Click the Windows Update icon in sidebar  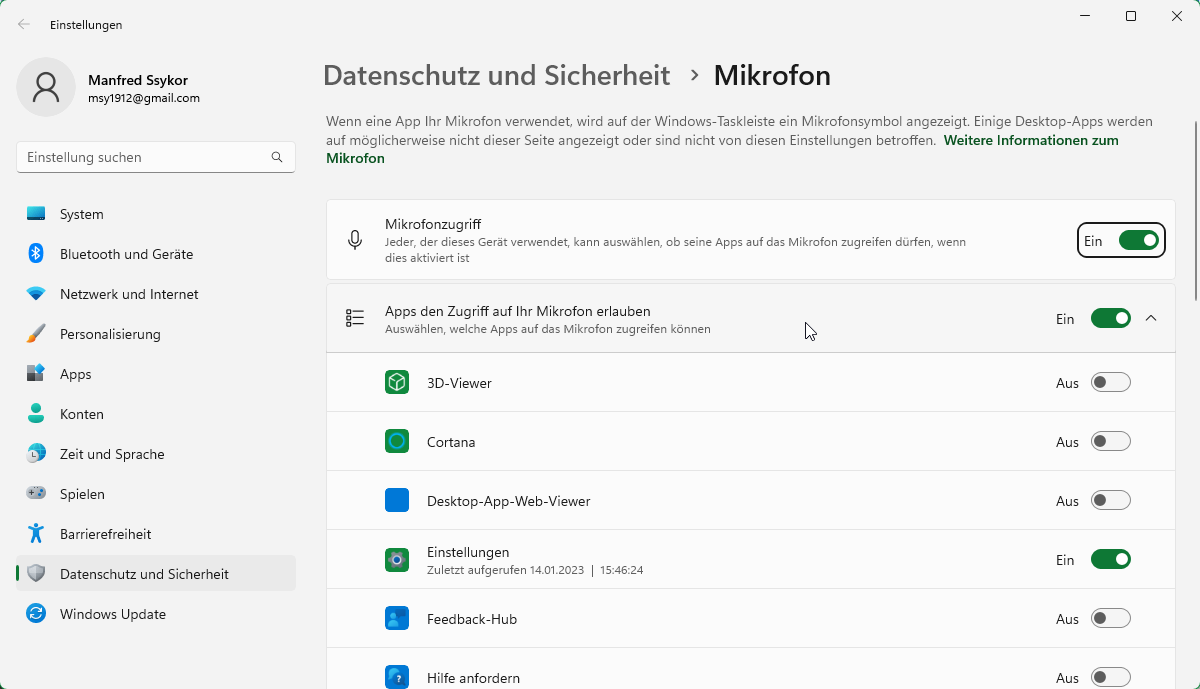[36, 614]
